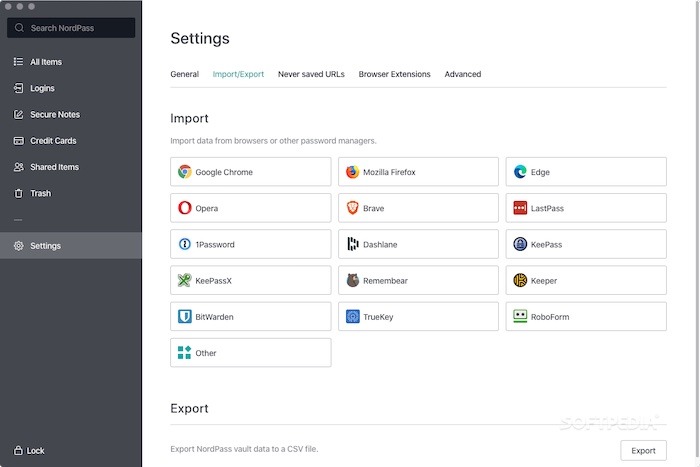Click the Brave label text

click(x=373, y=208)
